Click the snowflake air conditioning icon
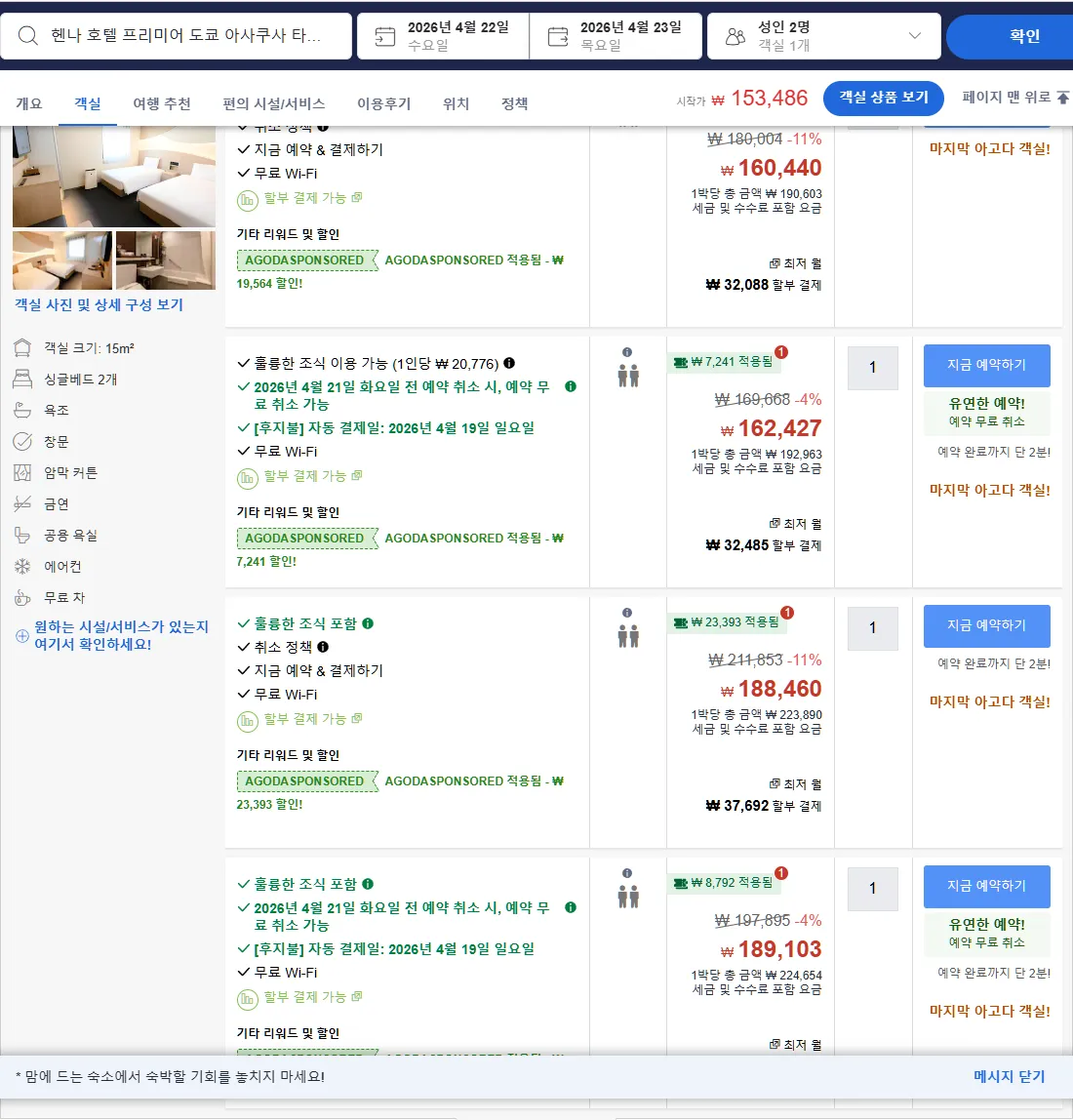The width and height of the screenshot is (1073, 1120). pos(22,567)
